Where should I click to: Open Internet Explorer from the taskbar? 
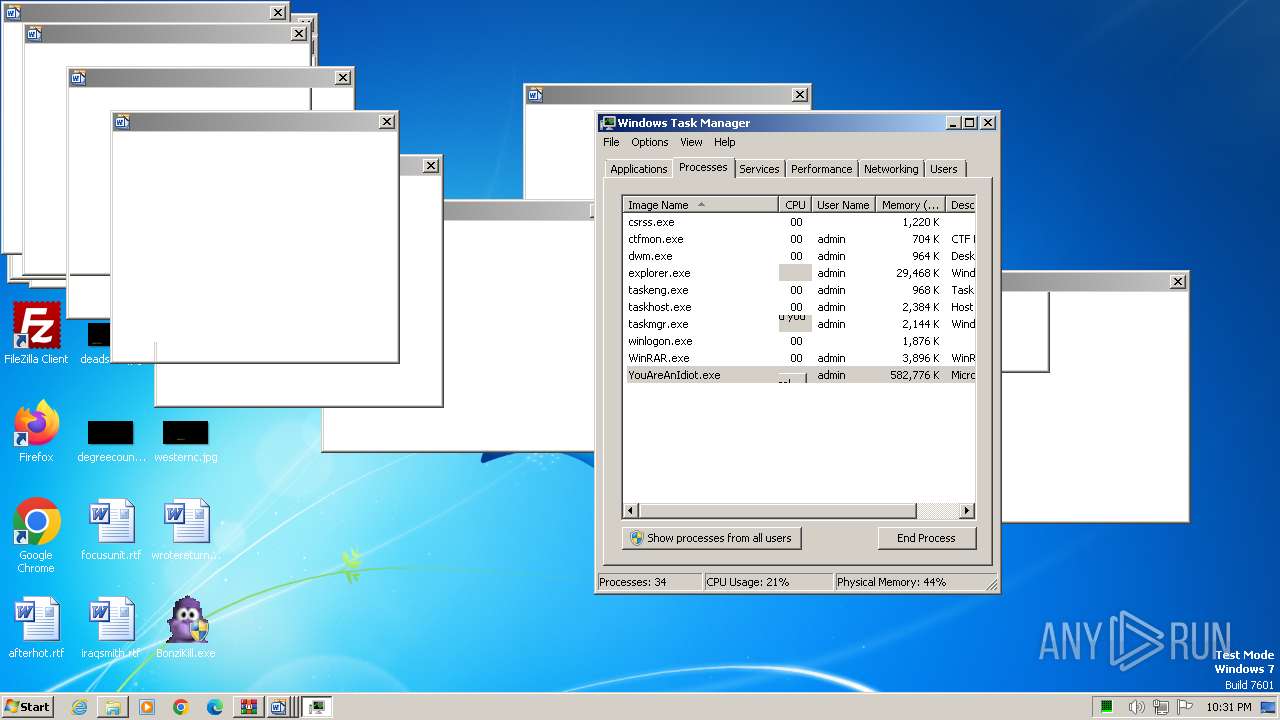tap(80, 707)
